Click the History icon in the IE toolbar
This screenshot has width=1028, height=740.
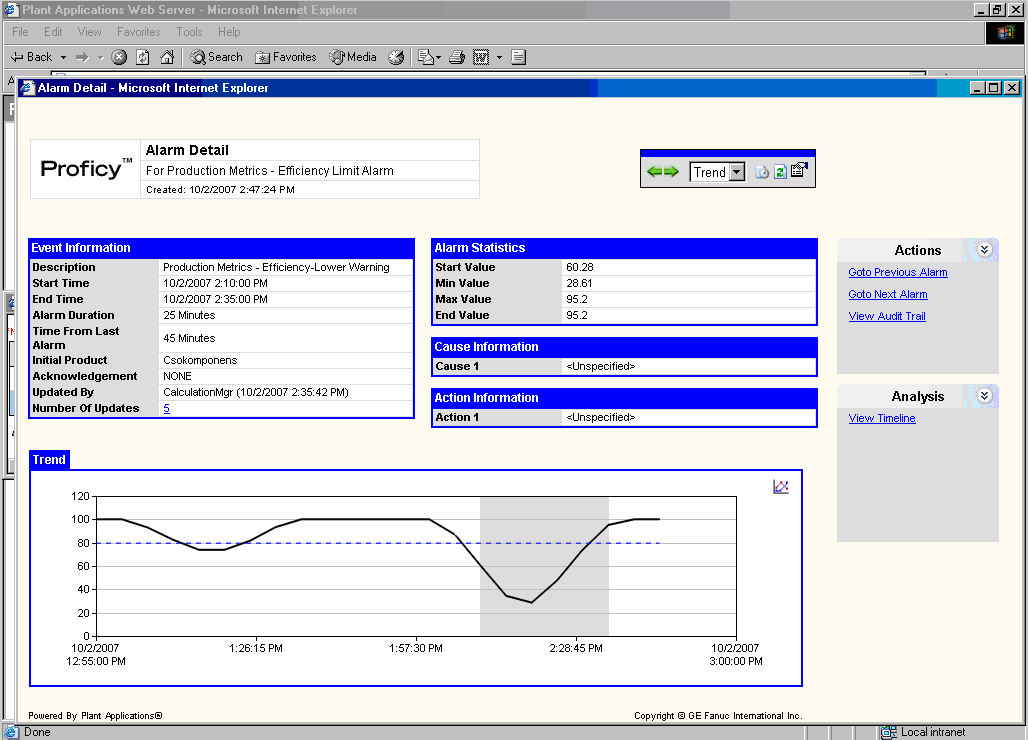[396, 57]
